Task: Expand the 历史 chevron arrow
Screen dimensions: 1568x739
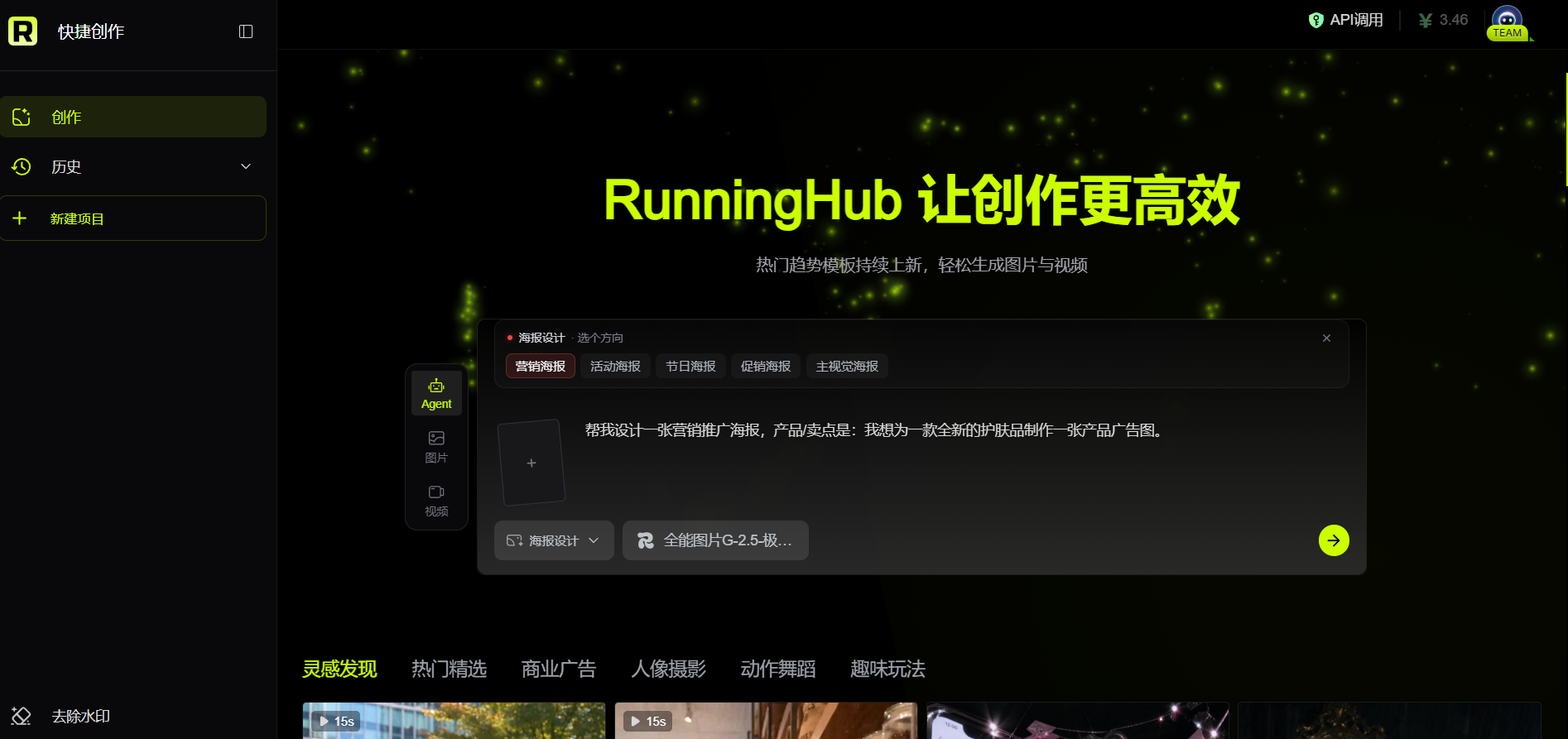Action: click(x=246, y=166)
